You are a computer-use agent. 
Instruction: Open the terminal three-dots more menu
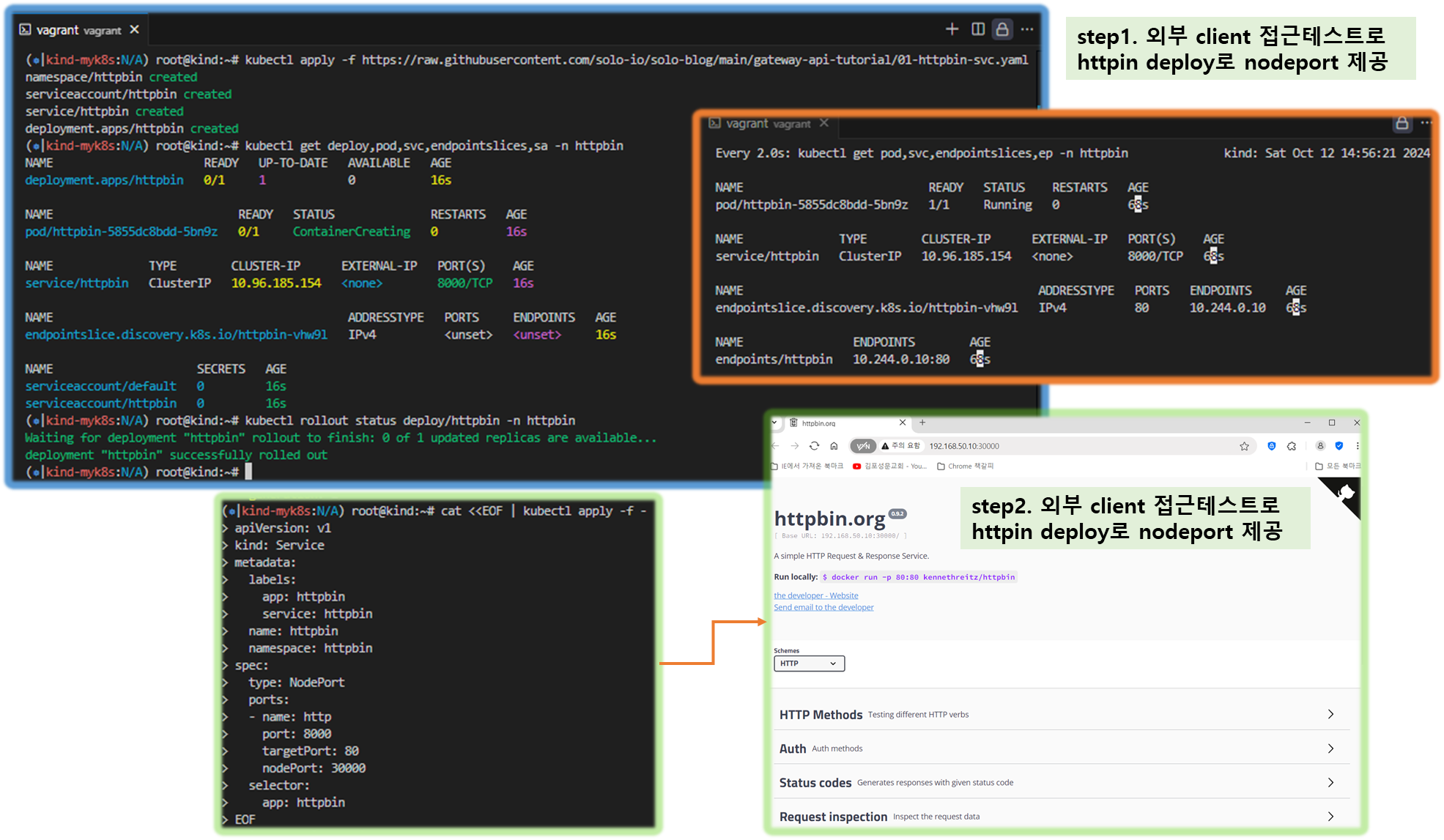(1027, 29)
